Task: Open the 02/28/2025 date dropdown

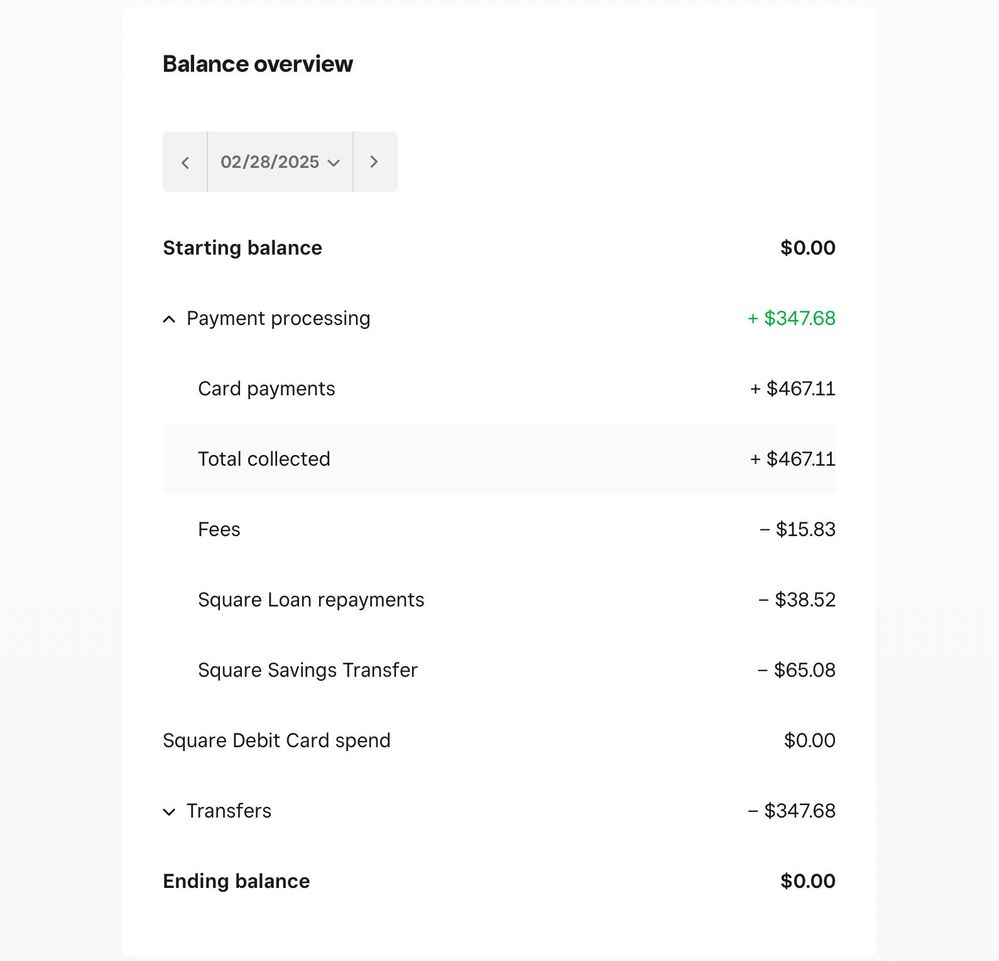Action: (280, 162)
